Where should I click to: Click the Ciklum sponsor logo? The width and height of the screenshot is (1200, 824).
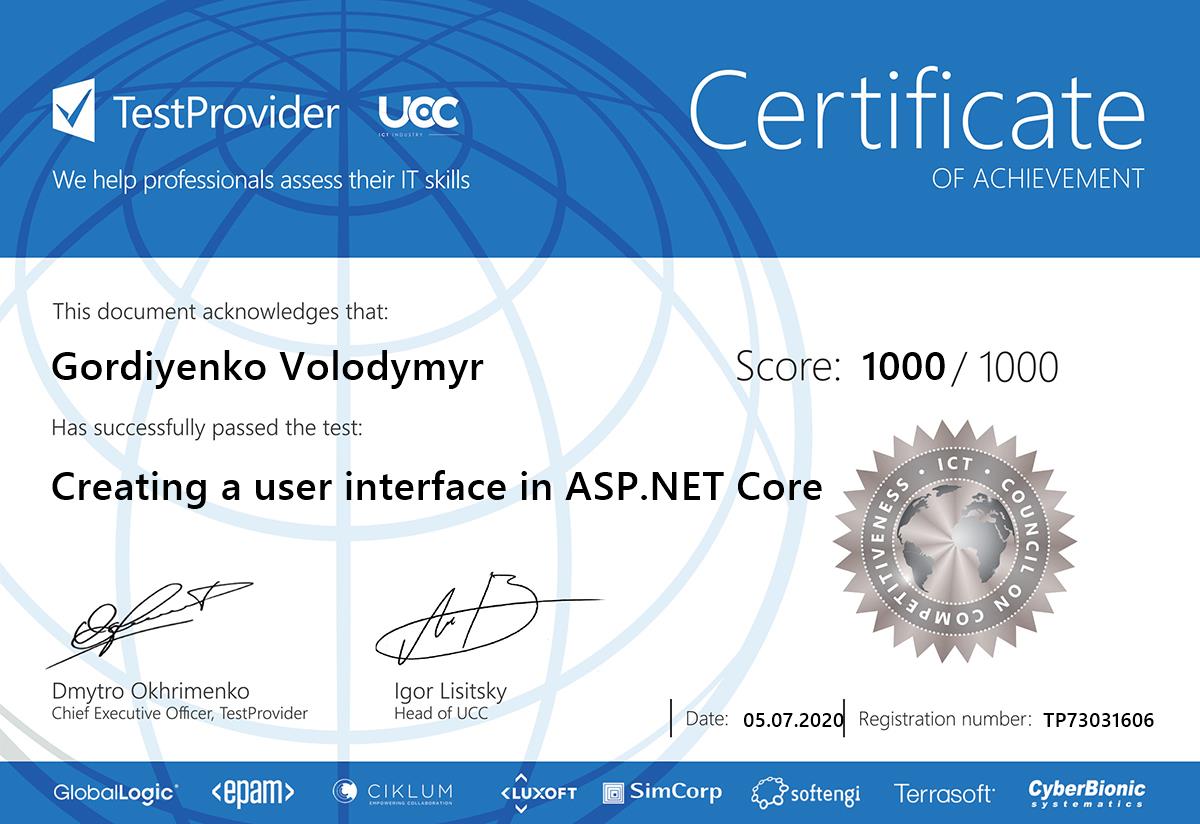click(393, 792)
